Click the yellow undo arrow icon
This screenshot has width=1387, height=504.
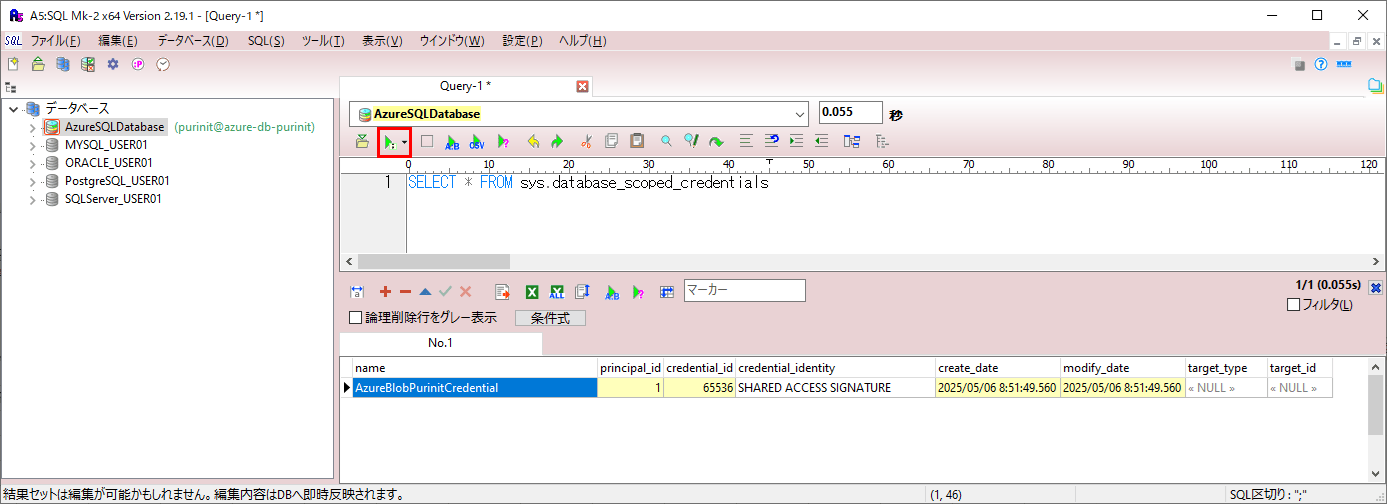click(533, 142)
